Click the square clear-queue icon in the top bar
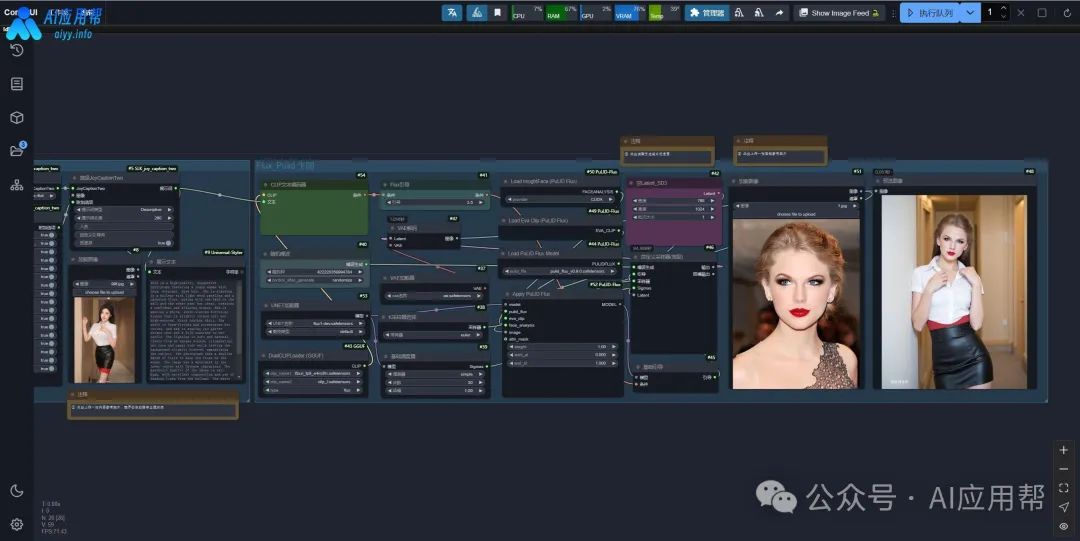Screen dimensions: 1080x541 point(1042,12)
